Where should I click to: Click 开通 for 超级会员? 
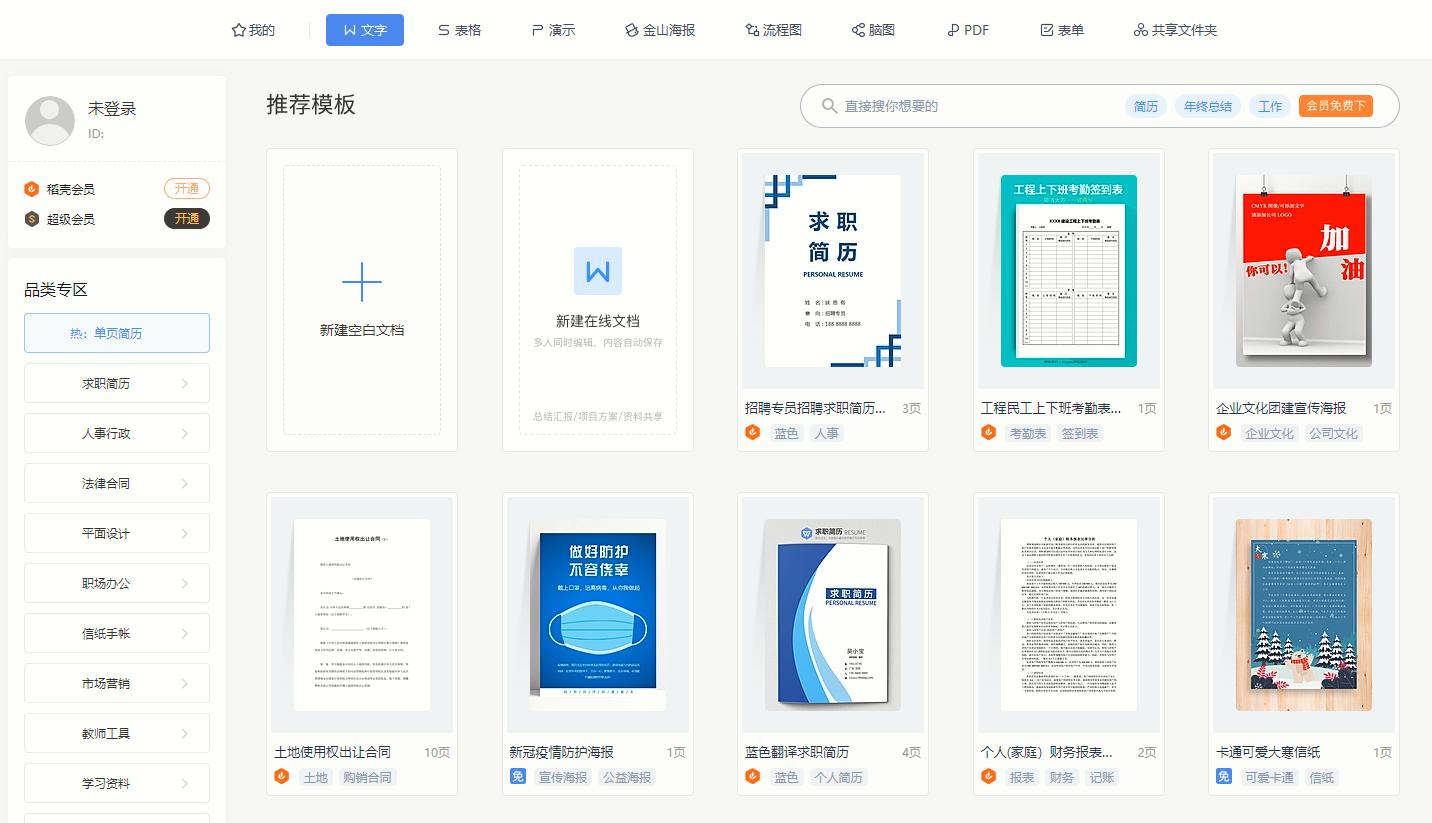(186, 219)
